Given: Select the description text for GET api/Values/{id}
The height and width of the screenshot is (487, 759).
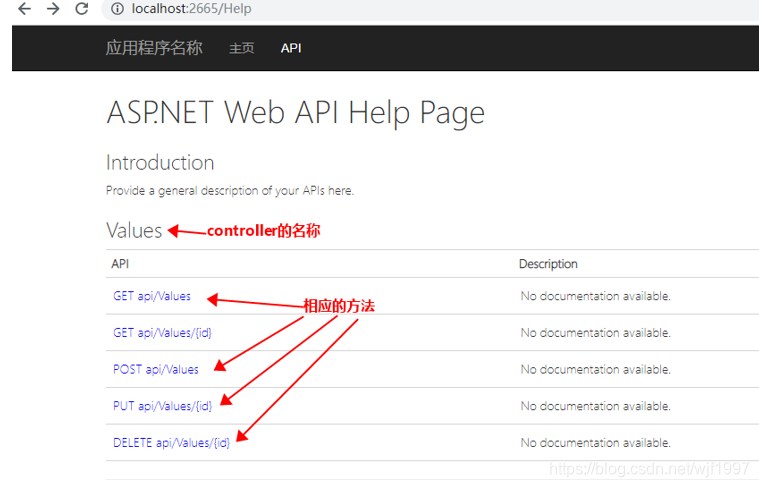Looking at the screenshot, I should (x=595, y=333).
